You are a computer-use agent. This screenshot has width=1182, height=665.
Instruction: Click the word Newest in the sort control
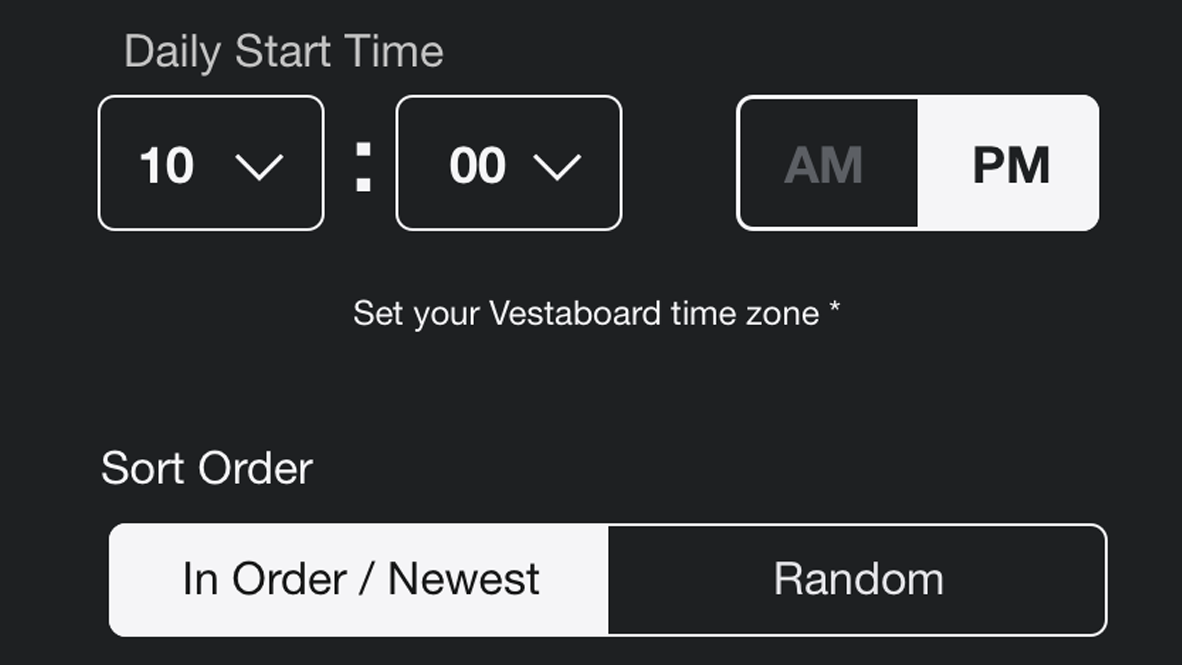click(x=464, y=579)
